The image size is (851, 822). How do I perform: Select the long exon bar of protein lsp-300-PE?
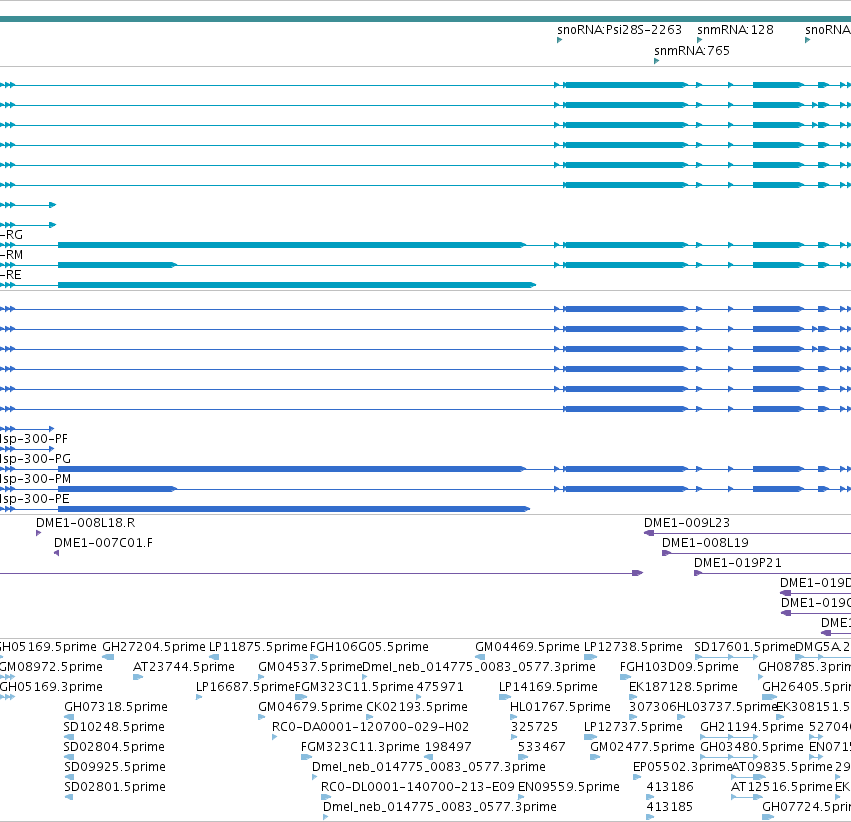coord(294,509)
